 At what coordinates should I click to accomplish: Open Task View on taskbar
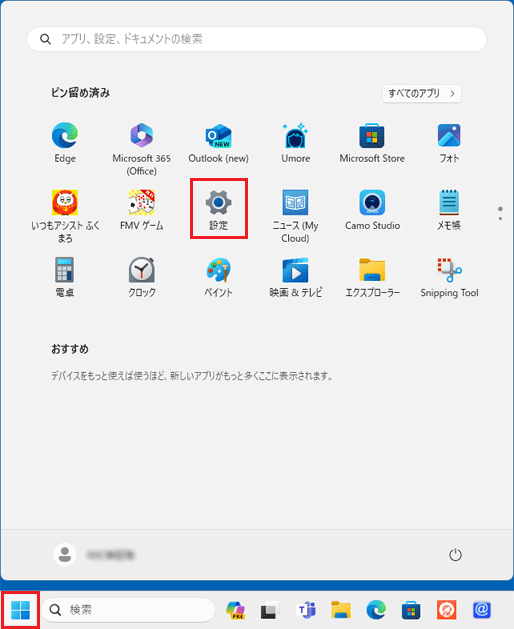pos(270,610)
